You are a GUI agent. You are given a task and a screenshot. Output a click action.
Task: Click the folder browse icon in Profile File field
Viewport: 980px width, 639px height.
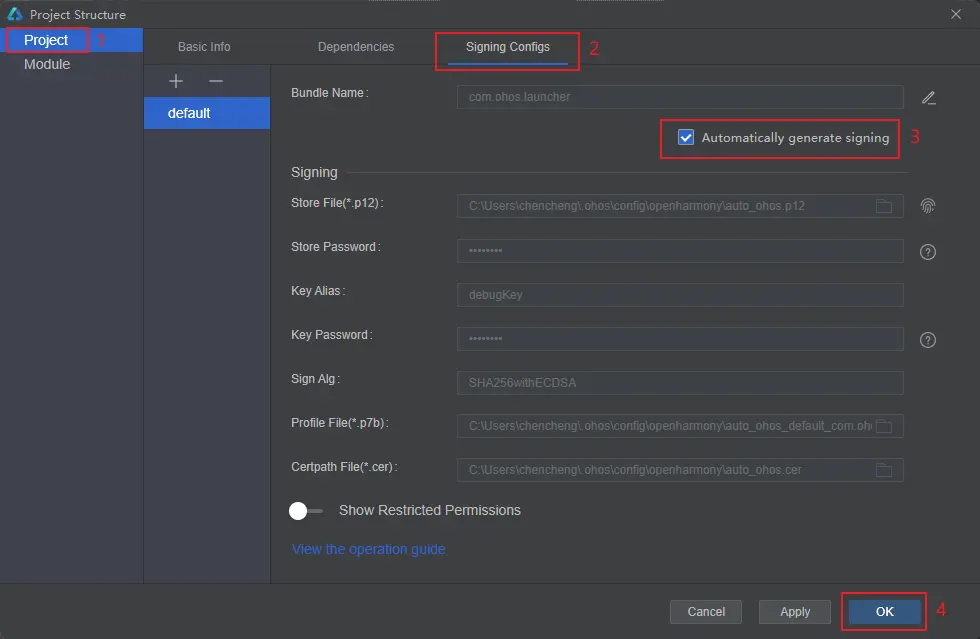point(884,426)
